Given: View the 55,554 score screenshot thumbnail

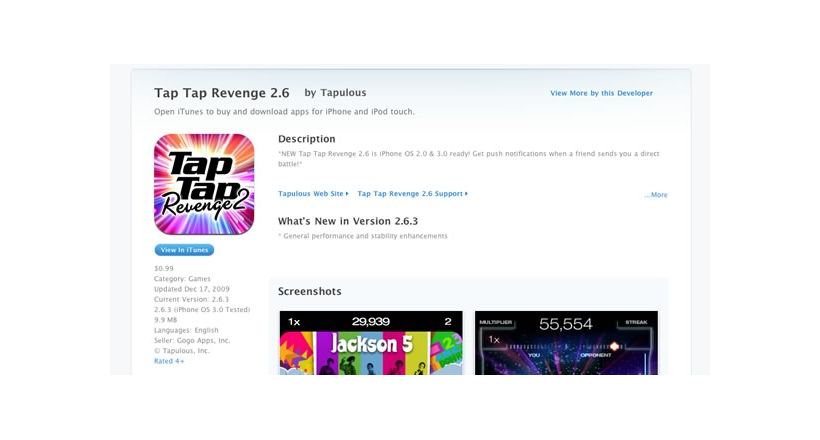Looking at the screenshot, I should pyautogui.click(x=566, y=343).
